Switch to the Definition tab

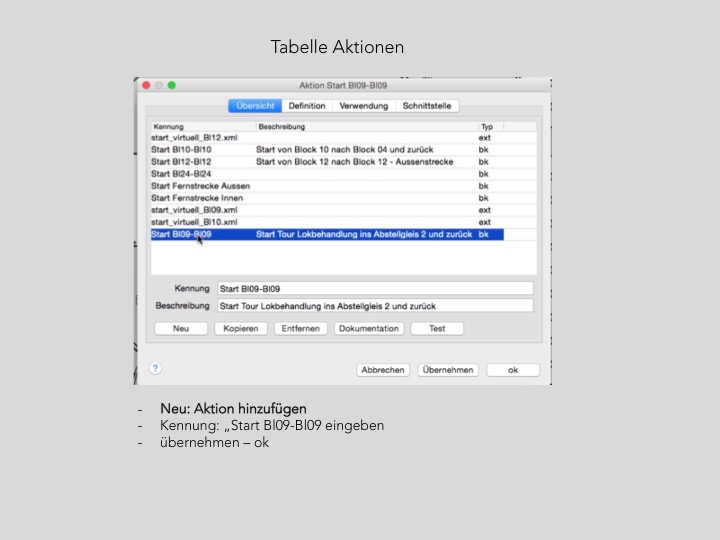click(307, 106)
